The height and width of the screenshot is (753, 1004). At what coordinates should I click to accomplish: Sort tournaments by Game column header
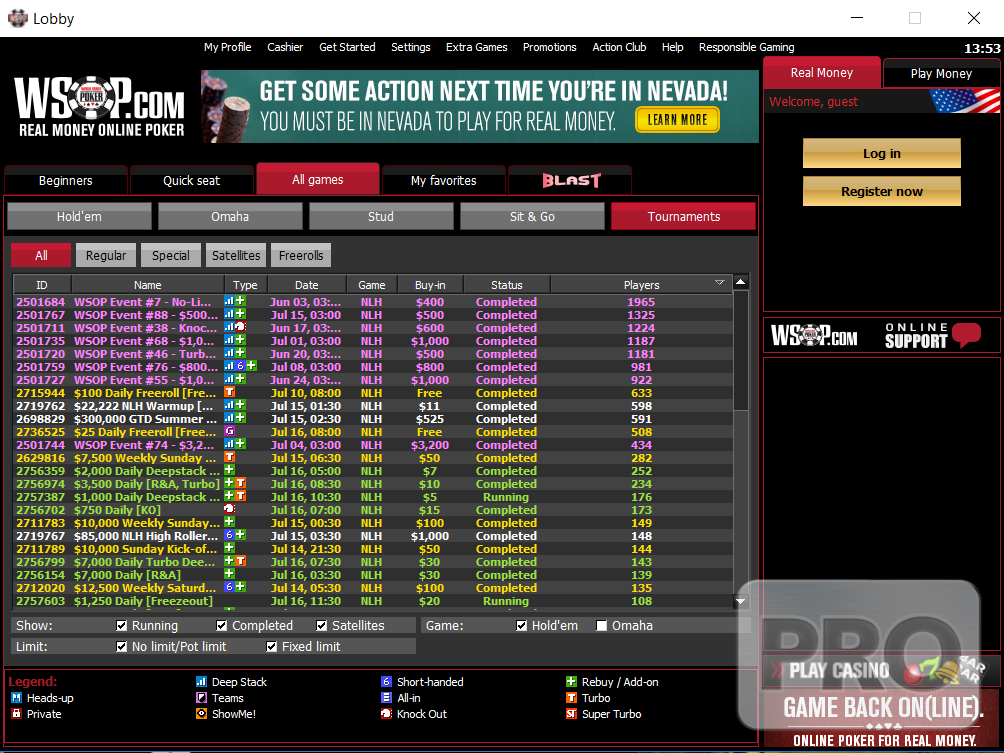point(372,285)
